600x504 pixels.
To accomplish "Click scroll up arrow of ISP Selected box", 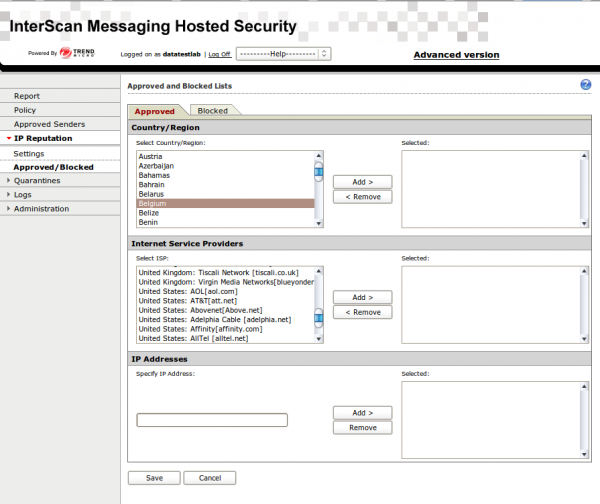I will (584, 271).
